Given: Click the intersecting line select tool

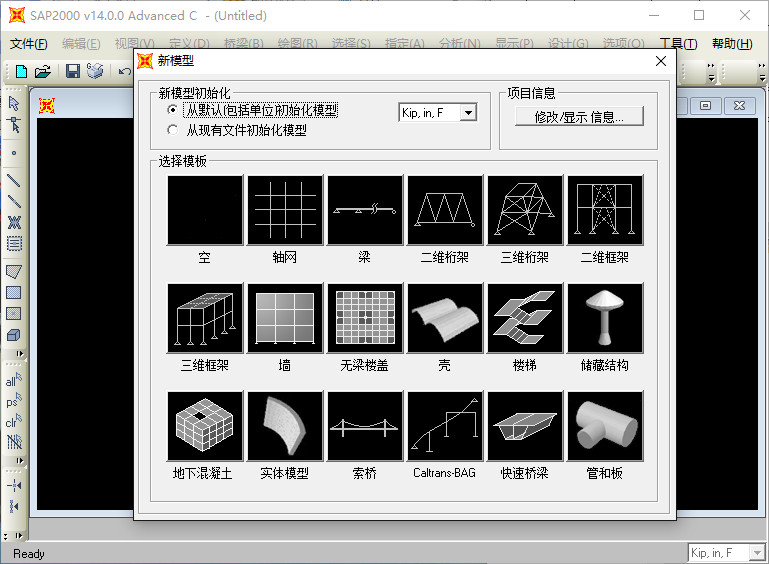Looking at the screenshot, I should pyautogui.click(x=14, y=442).
